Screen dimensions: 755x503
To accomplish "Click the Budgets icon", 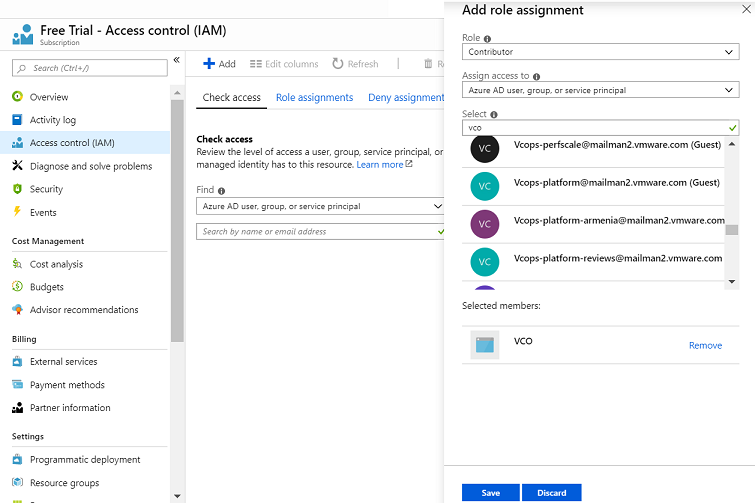I will (17, 287).
